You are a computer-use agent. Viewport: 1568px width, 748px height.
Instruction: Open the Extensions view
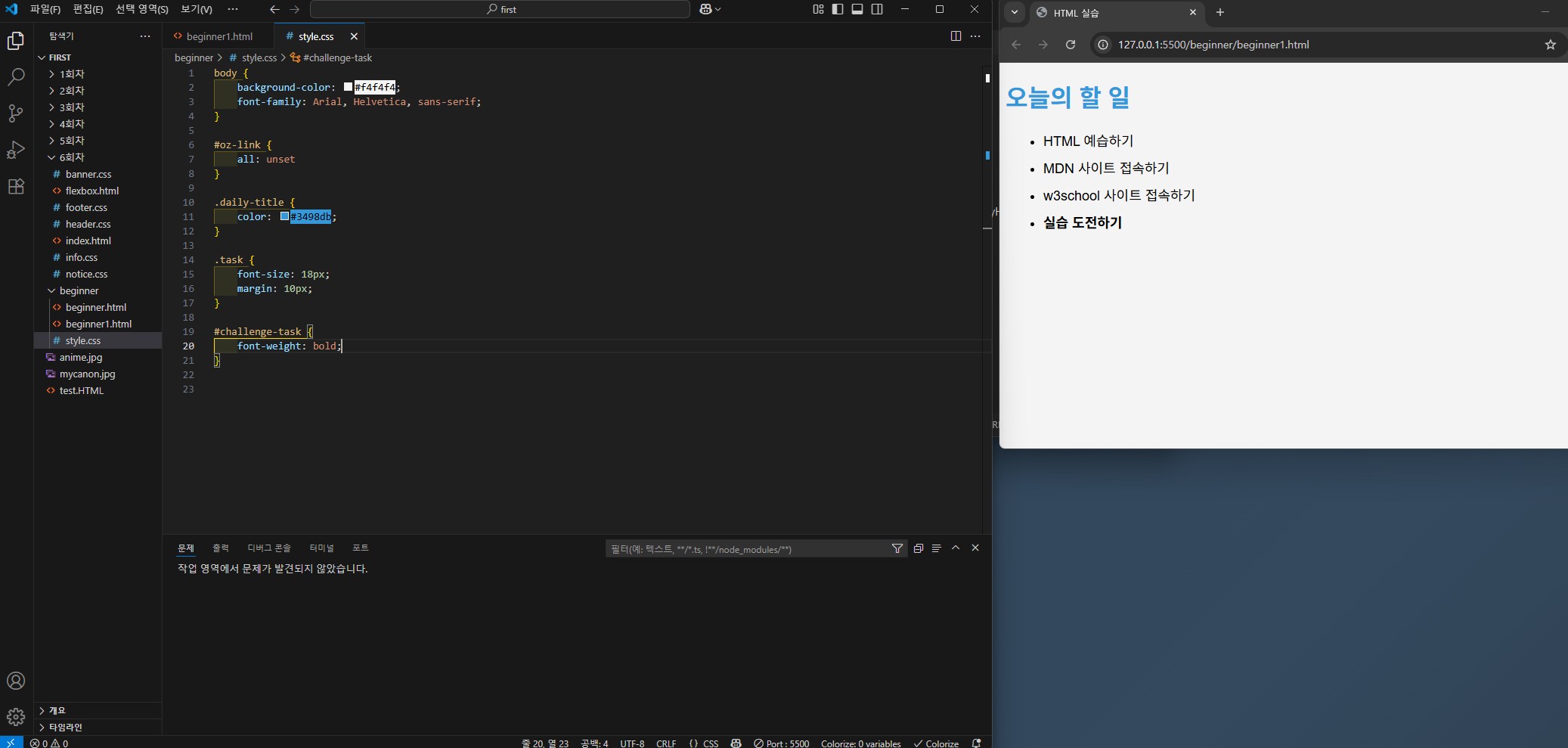(x=16, y=186)
